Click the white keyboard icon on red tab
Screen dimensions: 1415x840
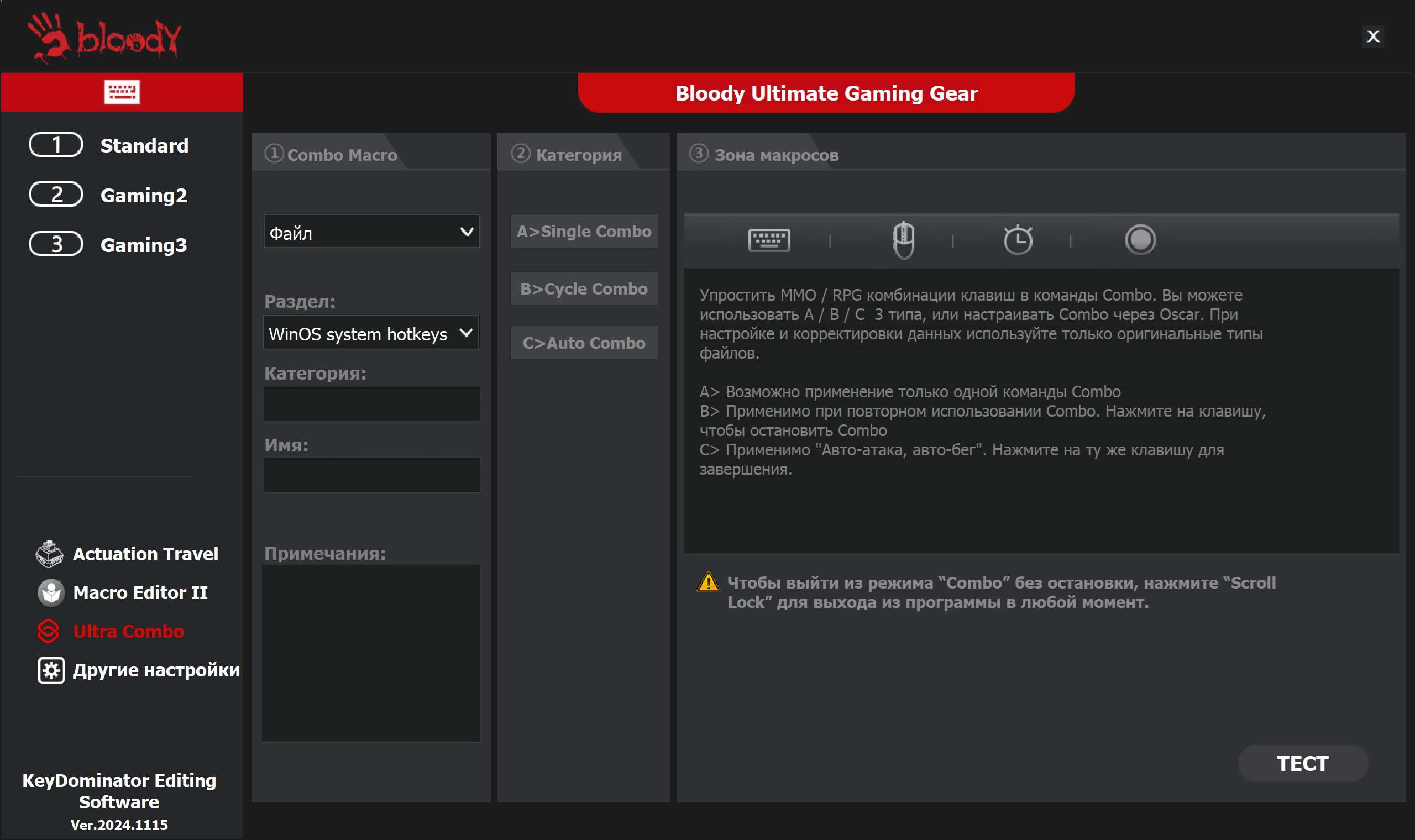tap(122, 92)
